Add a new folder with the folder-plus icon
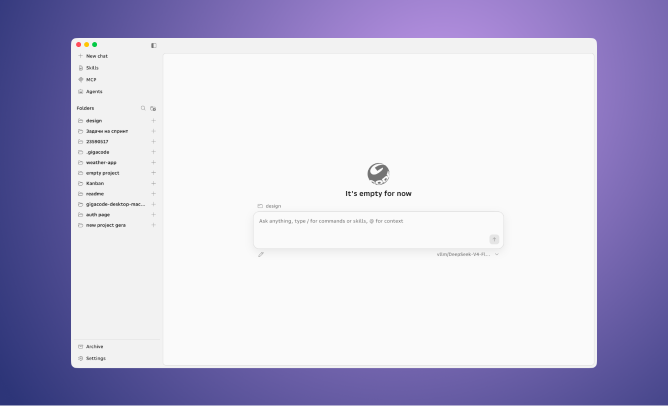The image size is (668, 406). click(153, 108)
